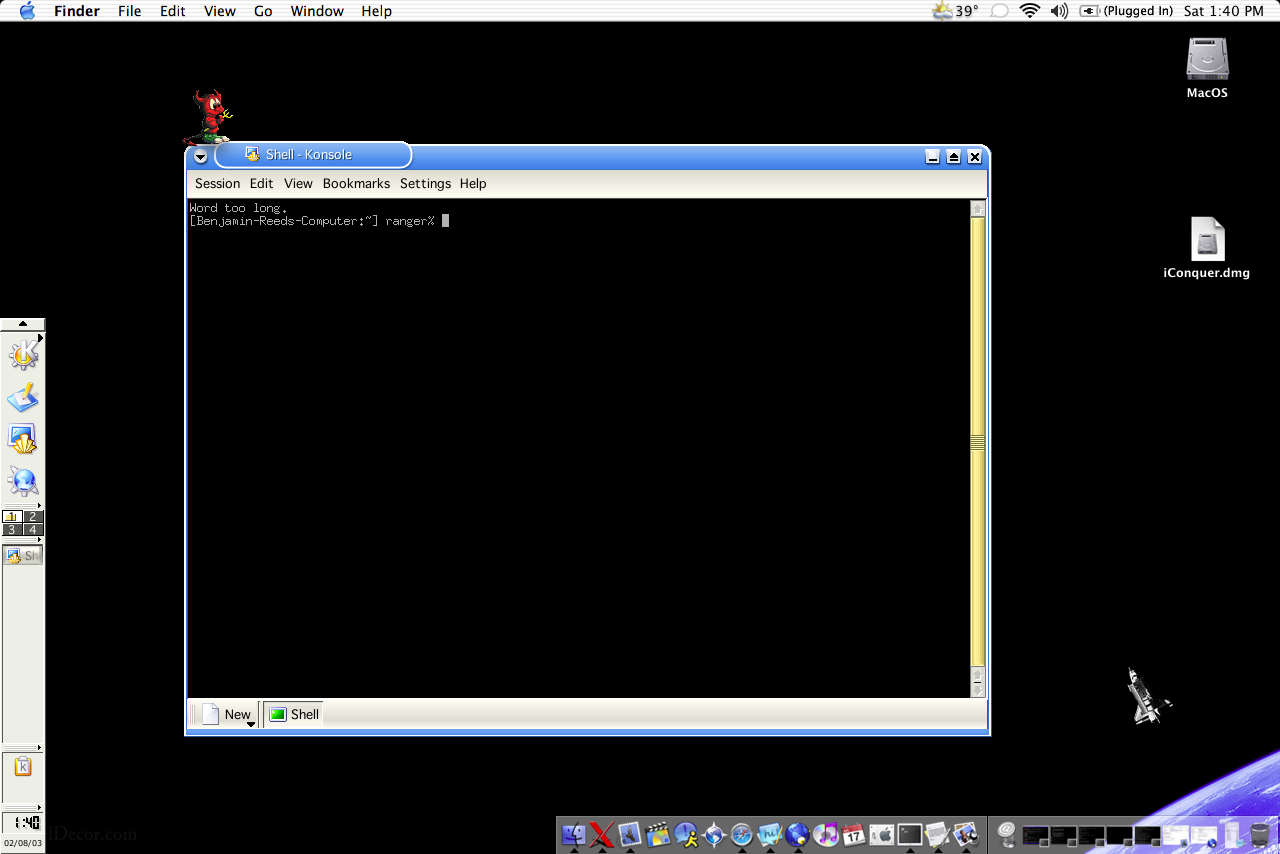Launch iChat from the Dock
This screenshot has width=1280, height=854.
click(685, 834)
